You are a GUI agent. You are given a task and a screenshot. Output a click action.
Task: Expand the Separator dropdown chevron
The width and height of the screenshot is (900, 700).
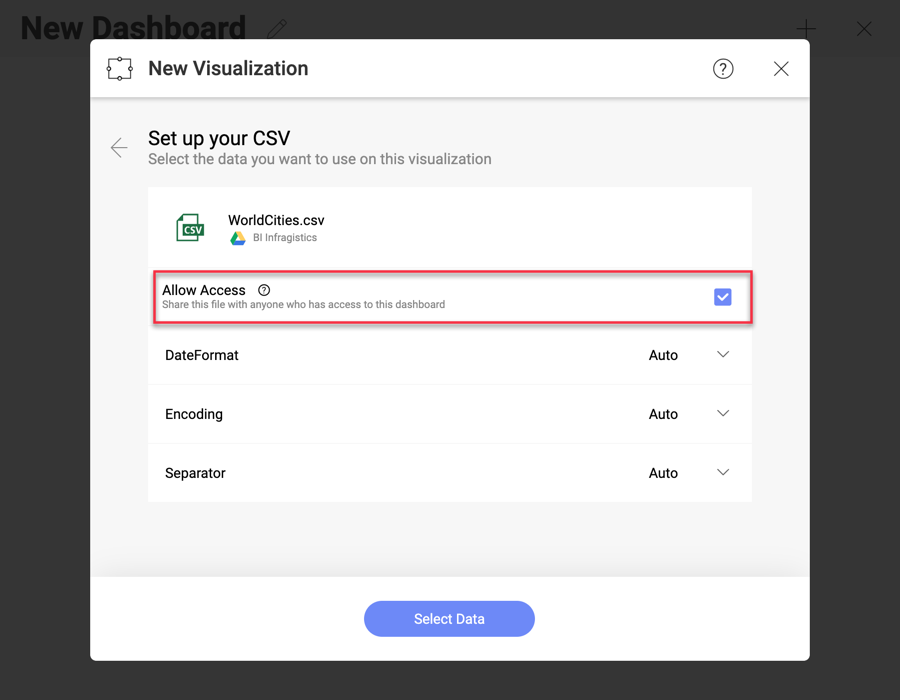click(x=723, y=472)
